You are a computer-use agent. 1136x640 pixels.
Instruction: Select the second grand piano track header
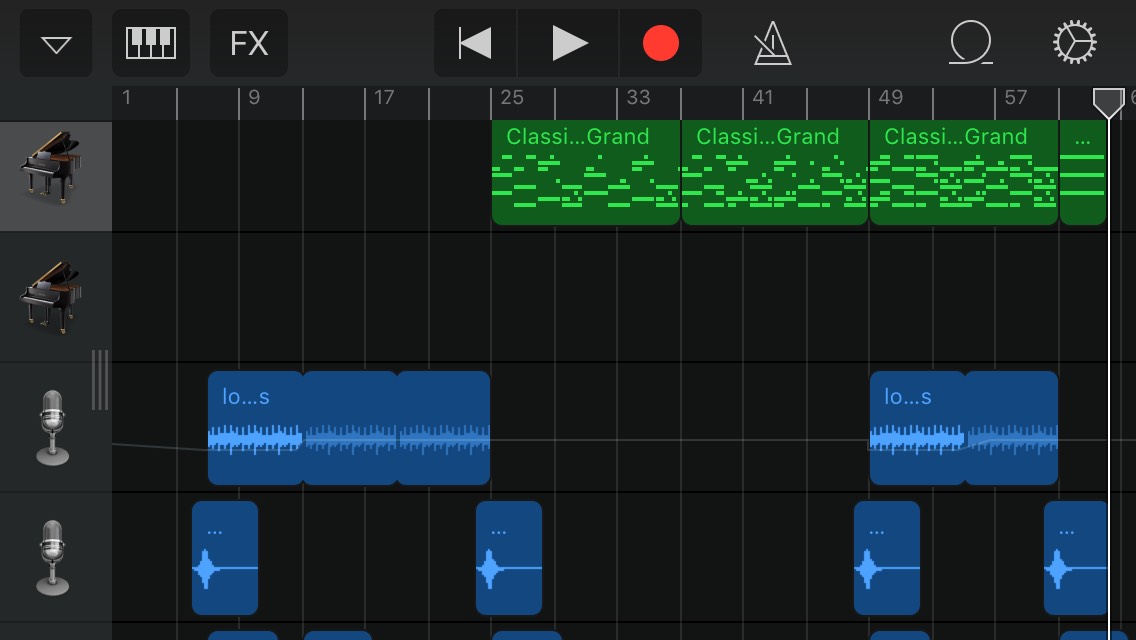point(56,297)
